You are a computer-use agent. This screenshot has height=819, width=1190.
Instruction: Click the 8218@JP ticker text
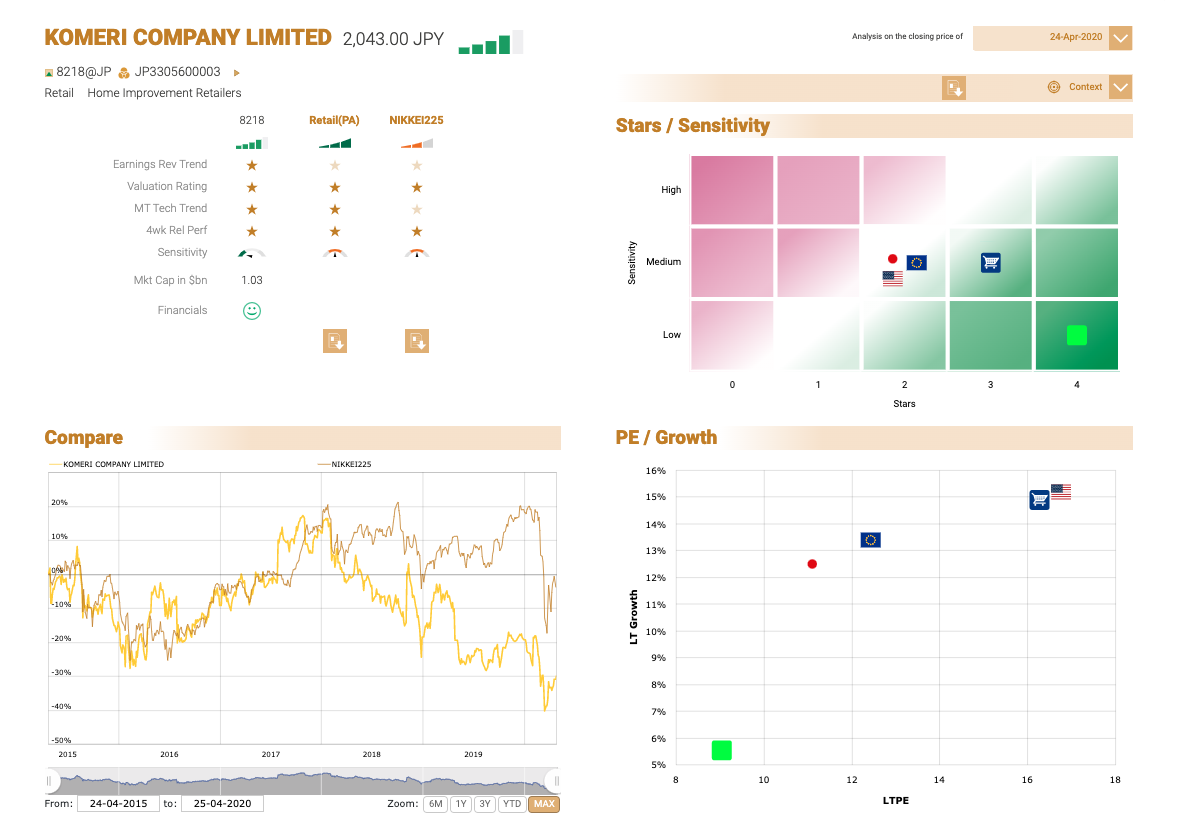(x=83, y=72)
